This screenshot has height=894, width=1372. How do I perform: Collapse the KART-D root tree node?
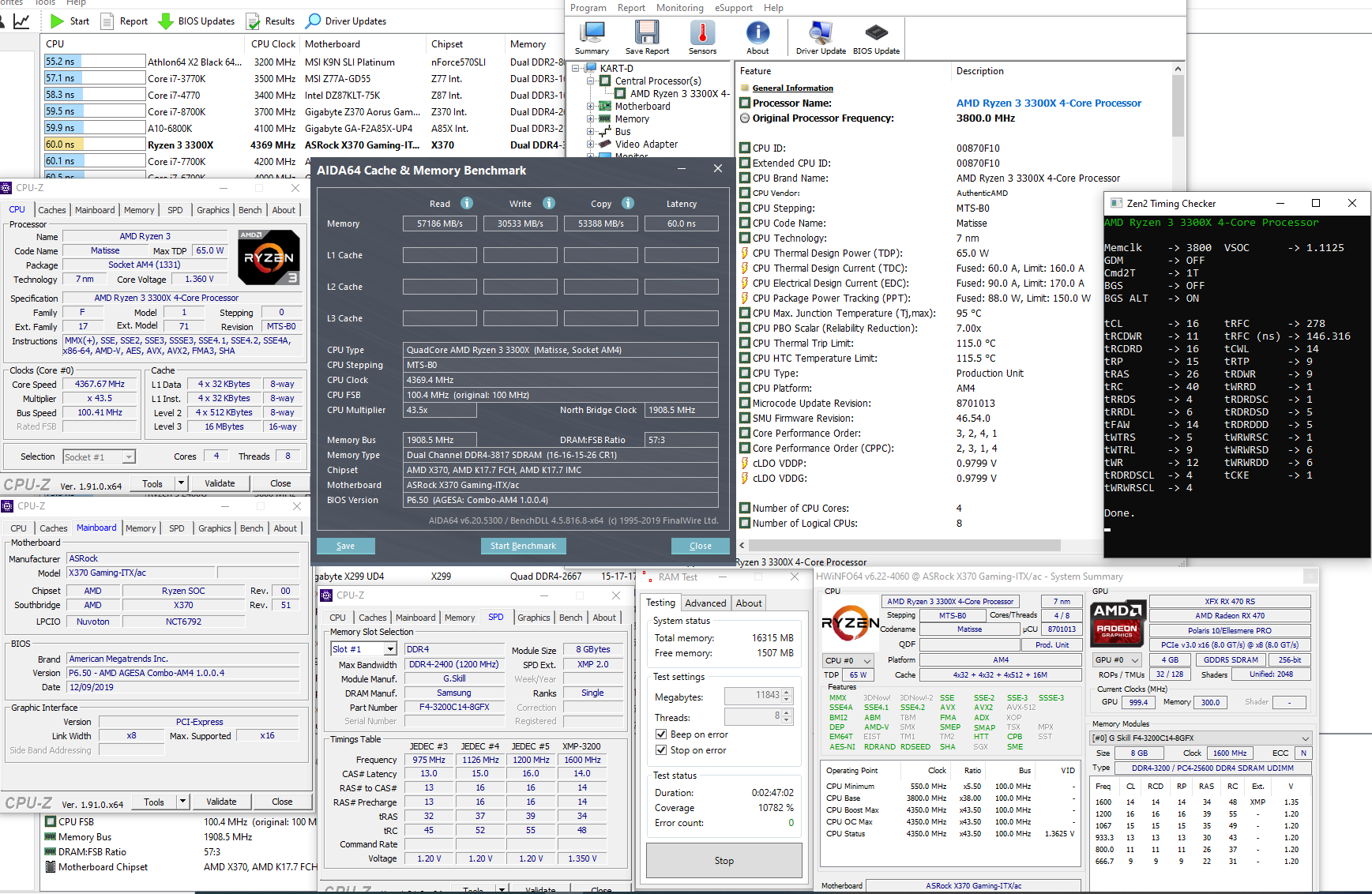click(577, 69)
